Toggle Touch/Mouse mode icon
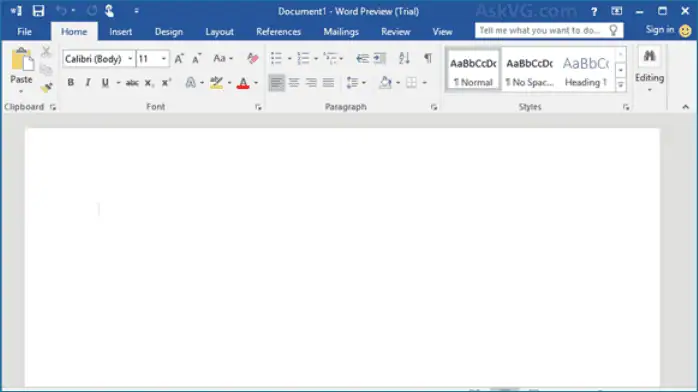The height and width of the screenshot is (392, 698). [110, 11]
